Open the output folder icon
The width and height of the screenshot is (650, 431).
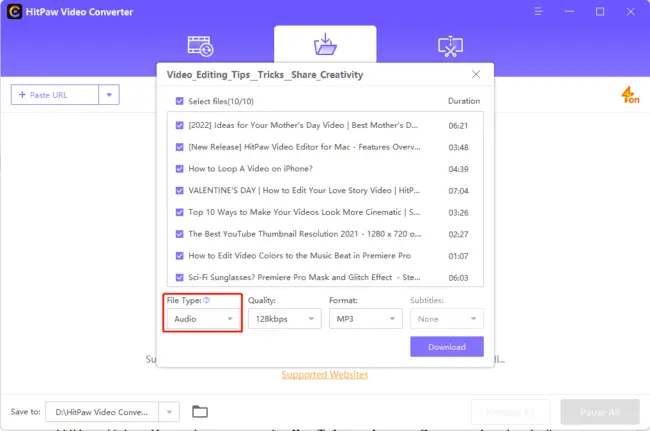[x=200, y=412]
